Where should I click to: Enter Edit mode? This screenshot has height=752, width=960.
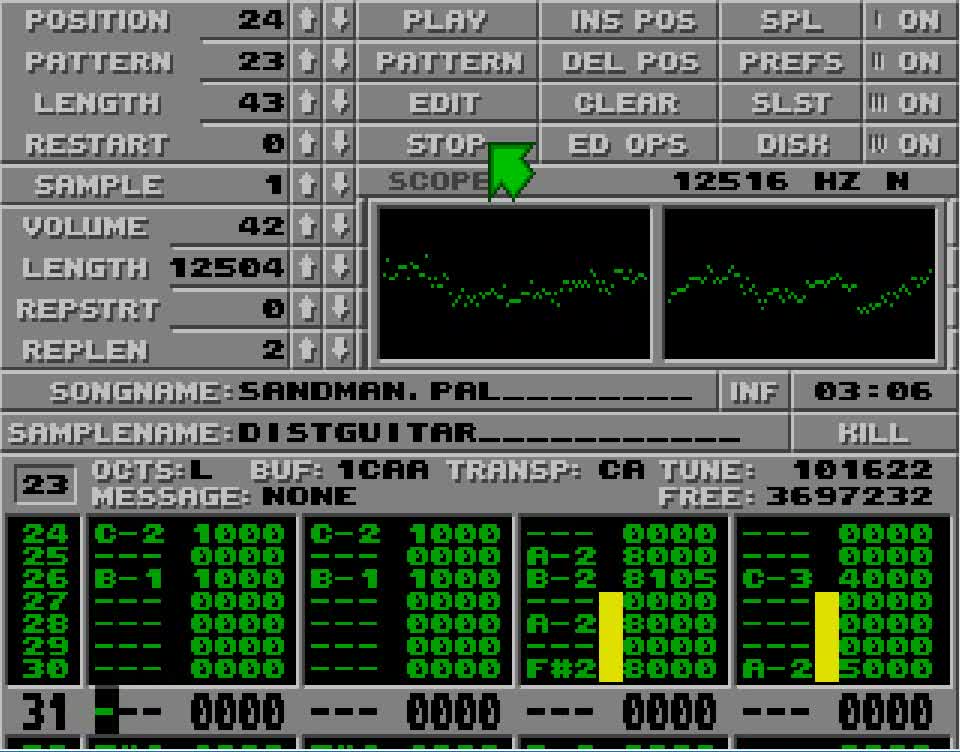(446, 103)
